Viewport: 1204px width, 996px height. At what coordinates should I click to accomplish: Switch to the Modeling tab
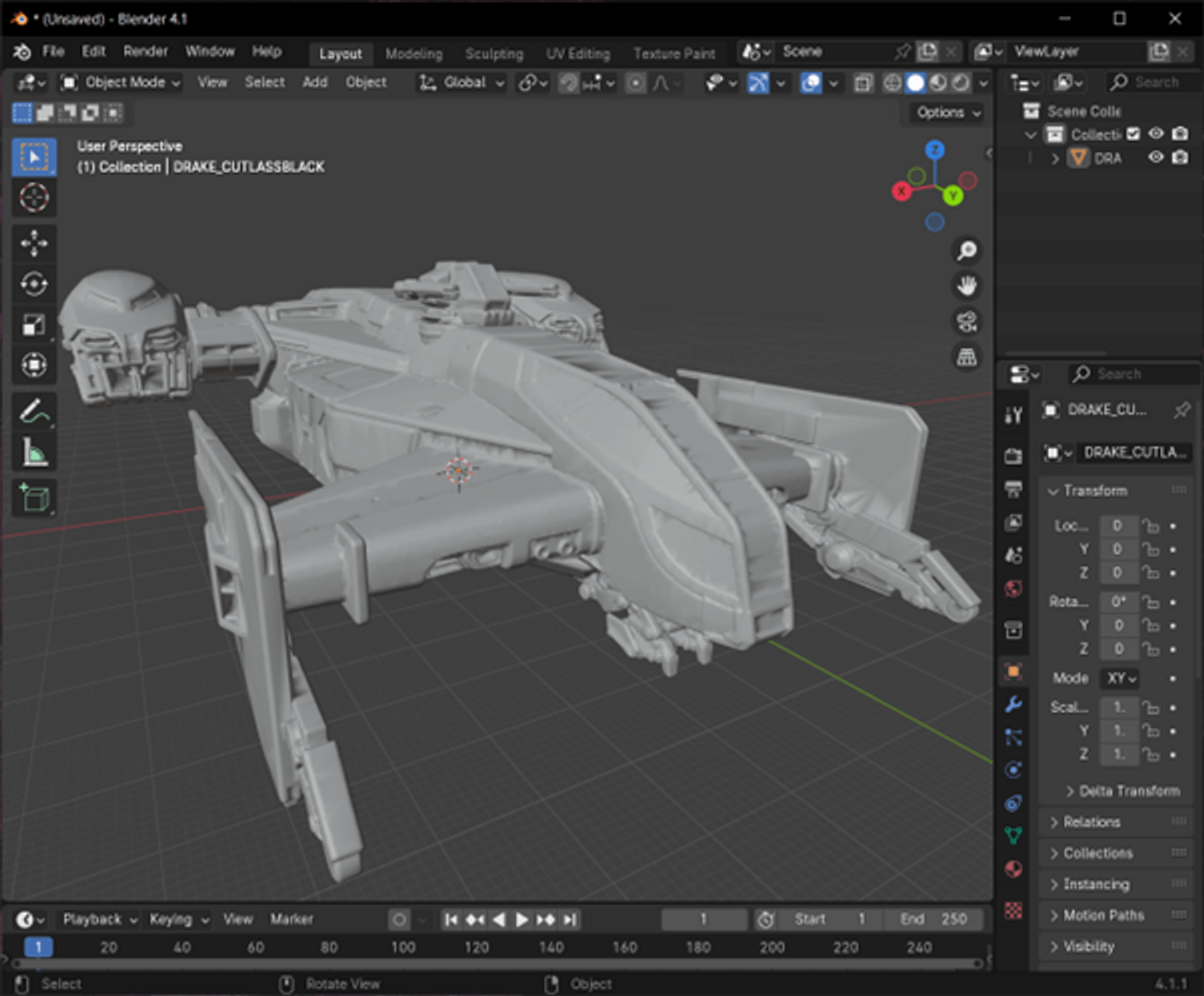(x=414, y=54)
